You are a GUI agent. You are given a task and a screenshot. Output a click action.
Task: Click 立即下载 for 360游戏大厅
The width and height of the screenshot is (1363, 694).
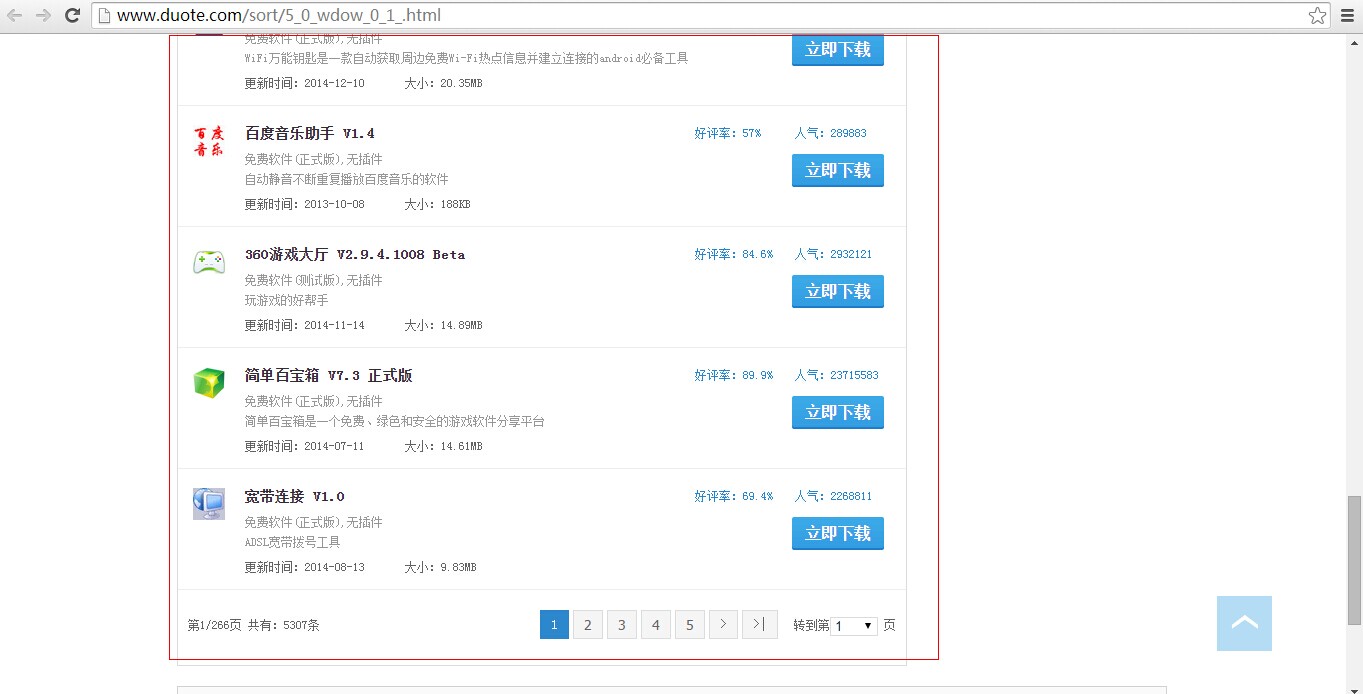click(x=837, y=291)
